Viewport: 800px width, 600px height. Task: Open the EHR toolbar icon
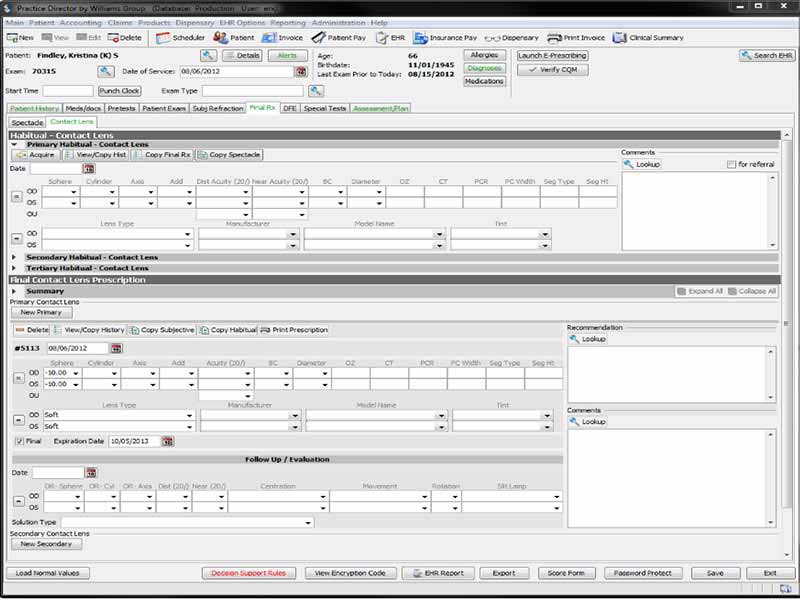382,38
